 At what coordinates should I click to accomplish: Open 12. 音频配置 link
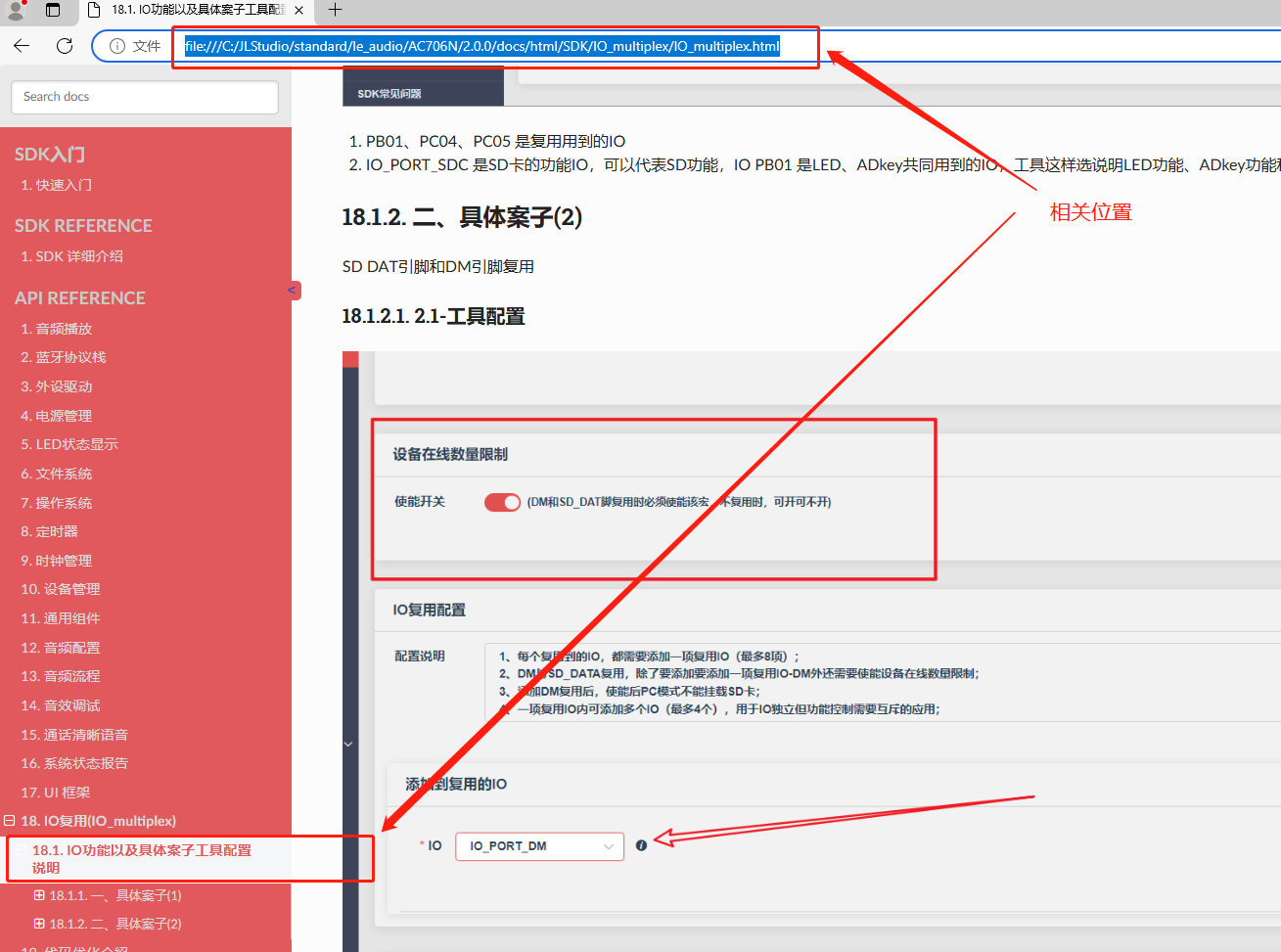click(61, 648)
